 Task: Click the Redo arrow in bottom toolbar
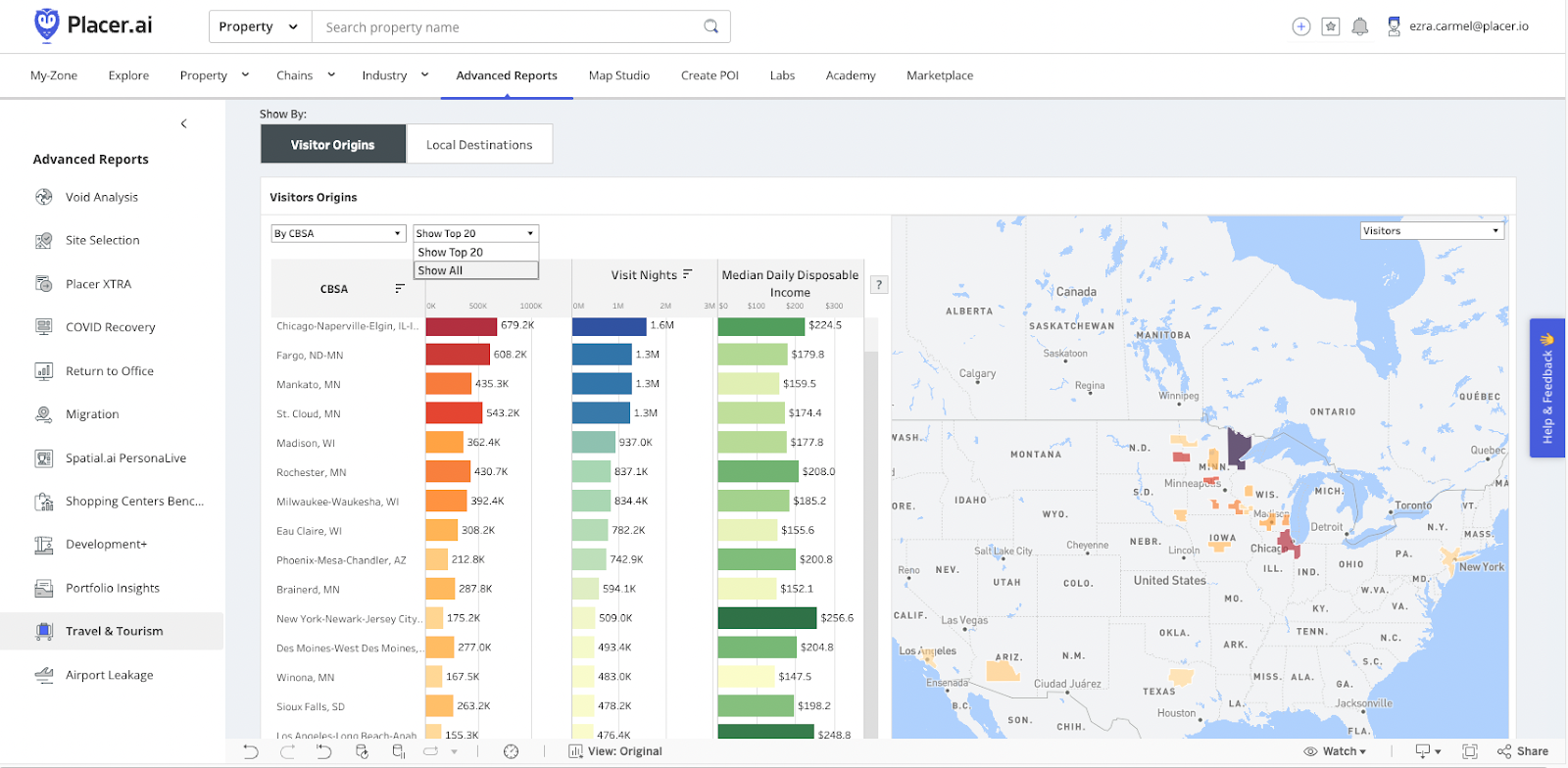[x=287, y=751]
